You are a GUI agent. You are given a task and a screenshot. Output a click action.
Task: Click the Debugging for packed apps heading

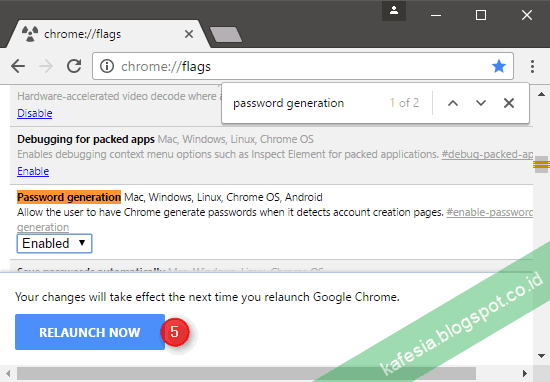click(x=86, y=139)
